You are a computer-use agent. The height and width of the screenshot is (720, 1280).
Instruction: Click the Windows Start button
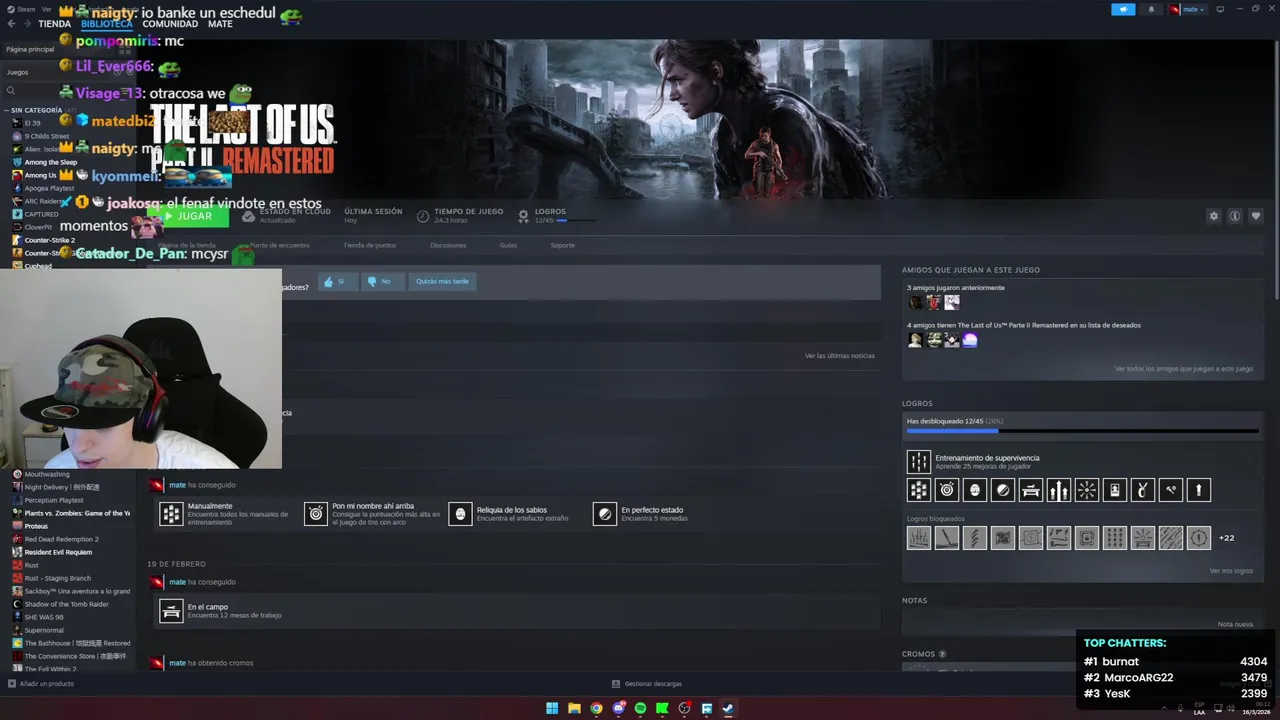click(x=552, y=708)
